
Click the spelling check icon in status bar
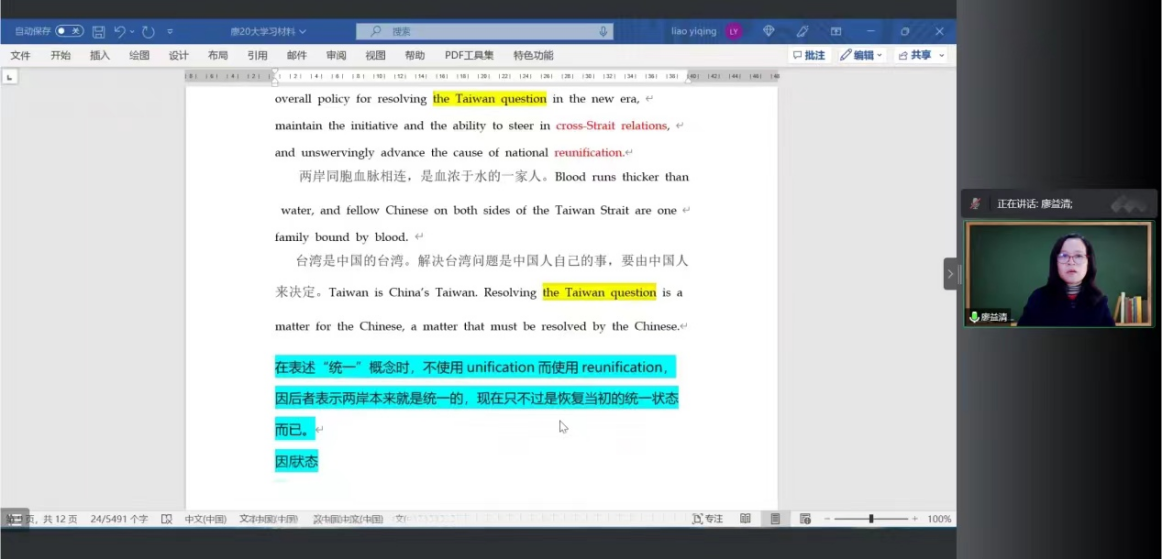tap(166, 519)
